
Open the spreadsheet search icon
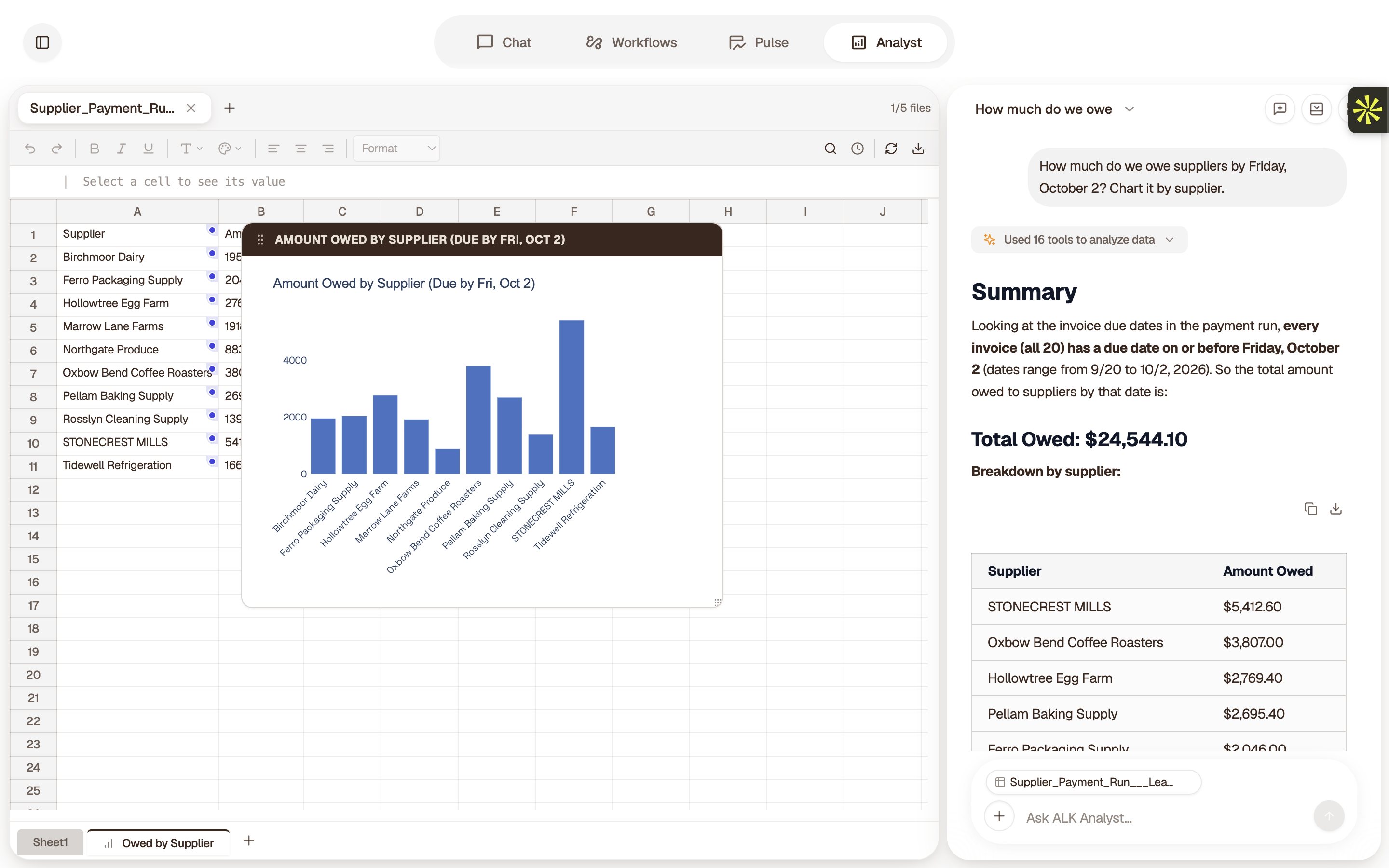point(830,149)
